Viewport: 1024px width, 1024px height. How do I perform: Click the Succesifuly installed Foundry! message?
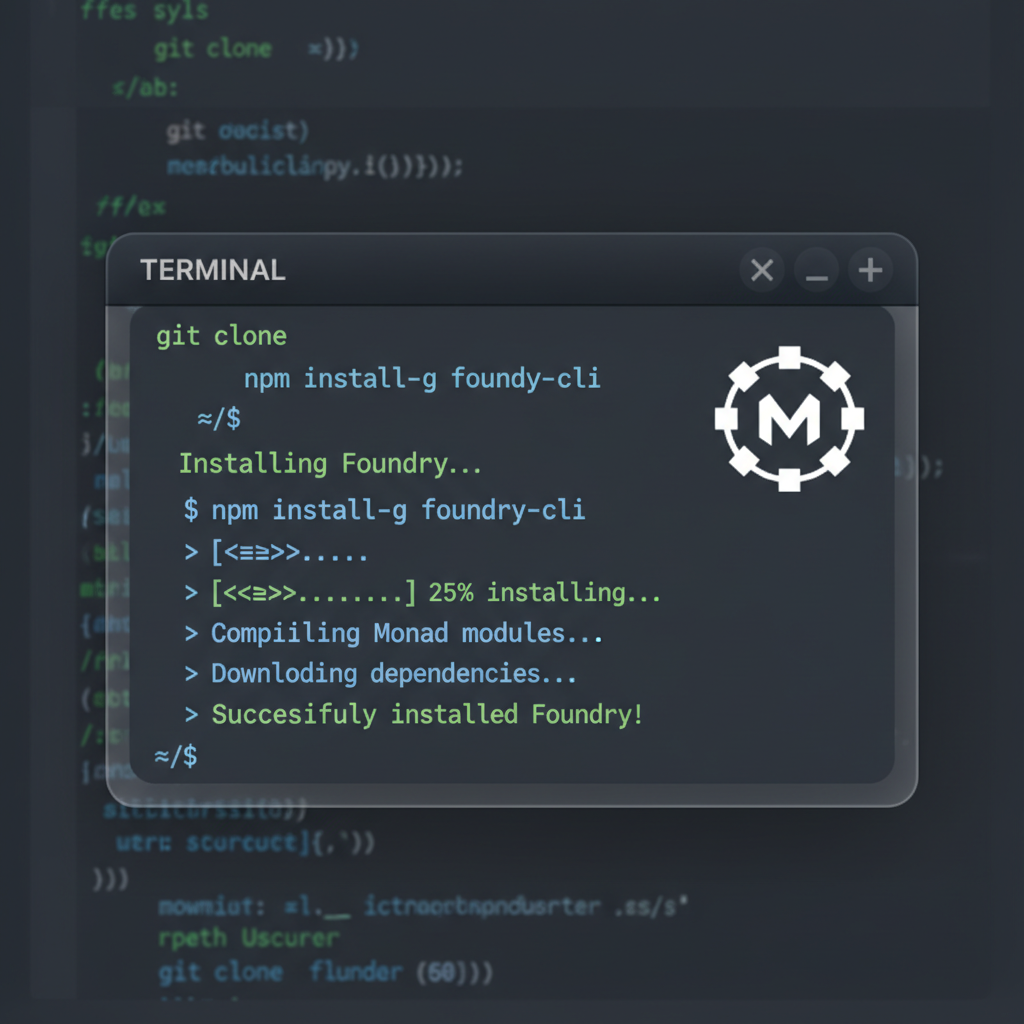[426, 714]
